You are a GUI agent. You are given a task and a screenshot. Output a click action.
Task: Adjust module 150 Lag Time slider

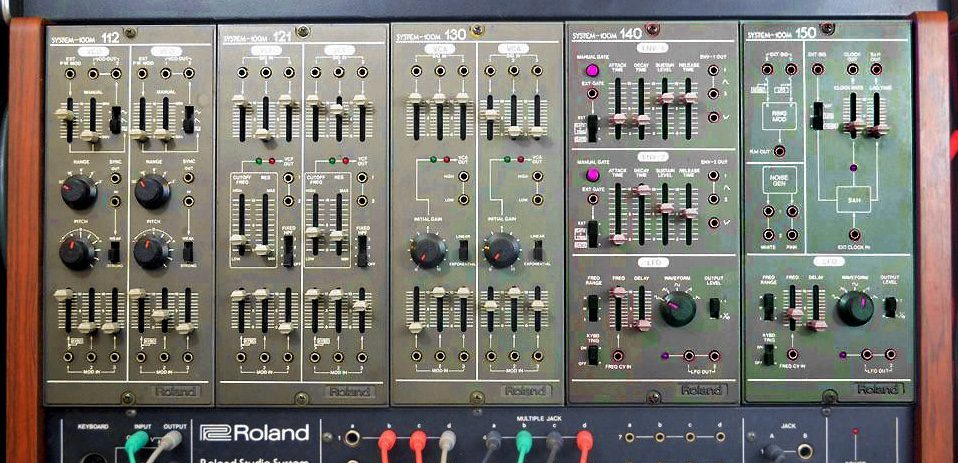click(876, 129)
